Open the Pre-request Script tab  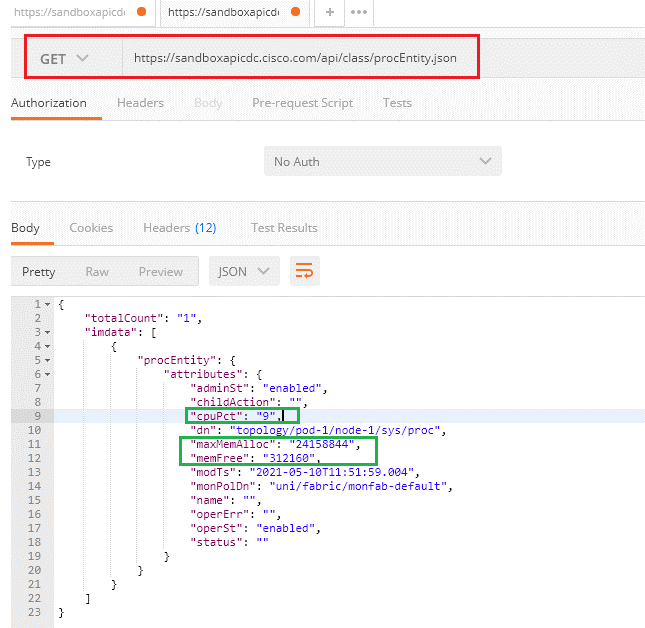pos(302,103)
